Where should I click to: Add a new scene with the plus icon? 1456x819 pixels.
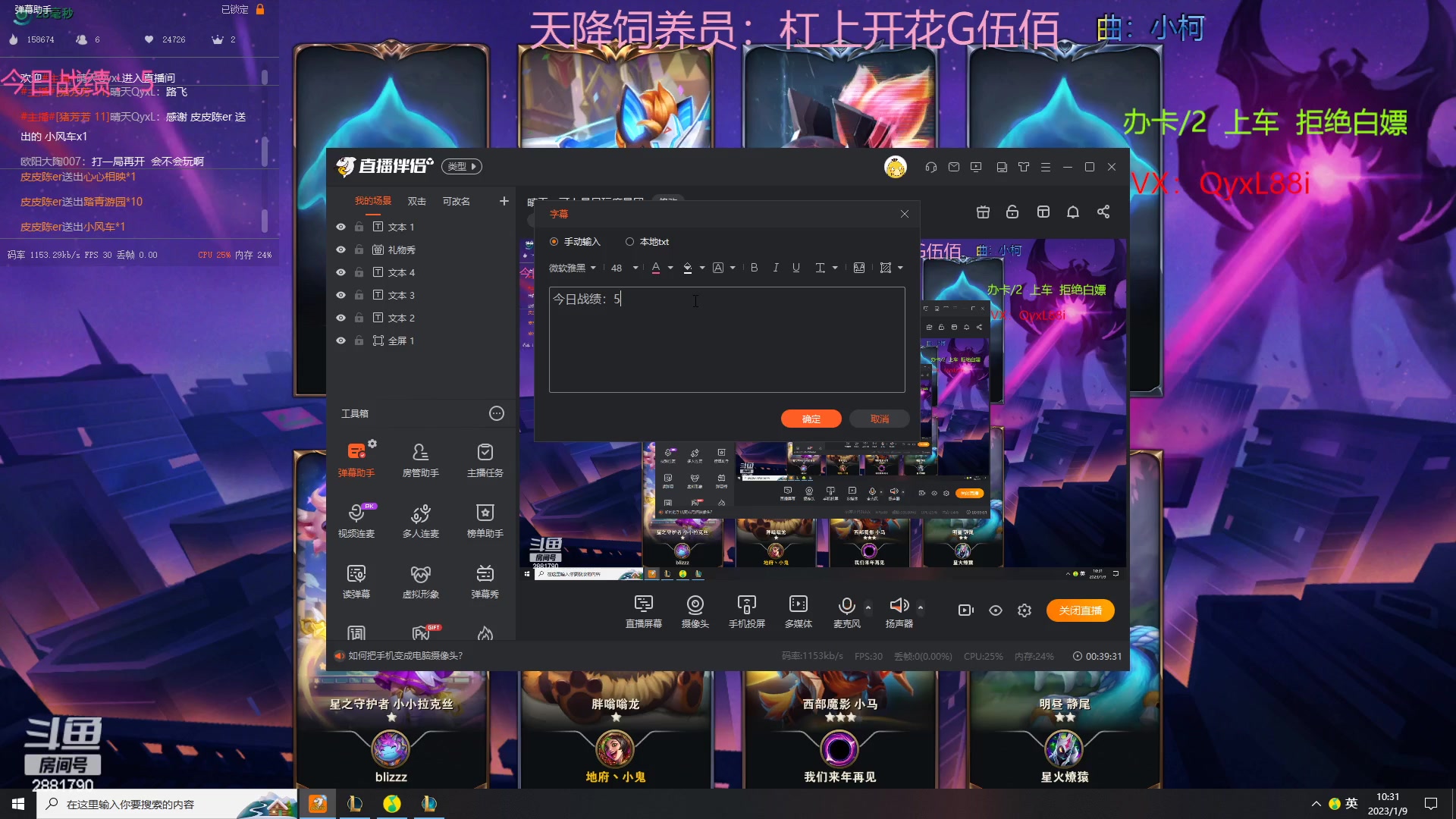pos(504,201)
